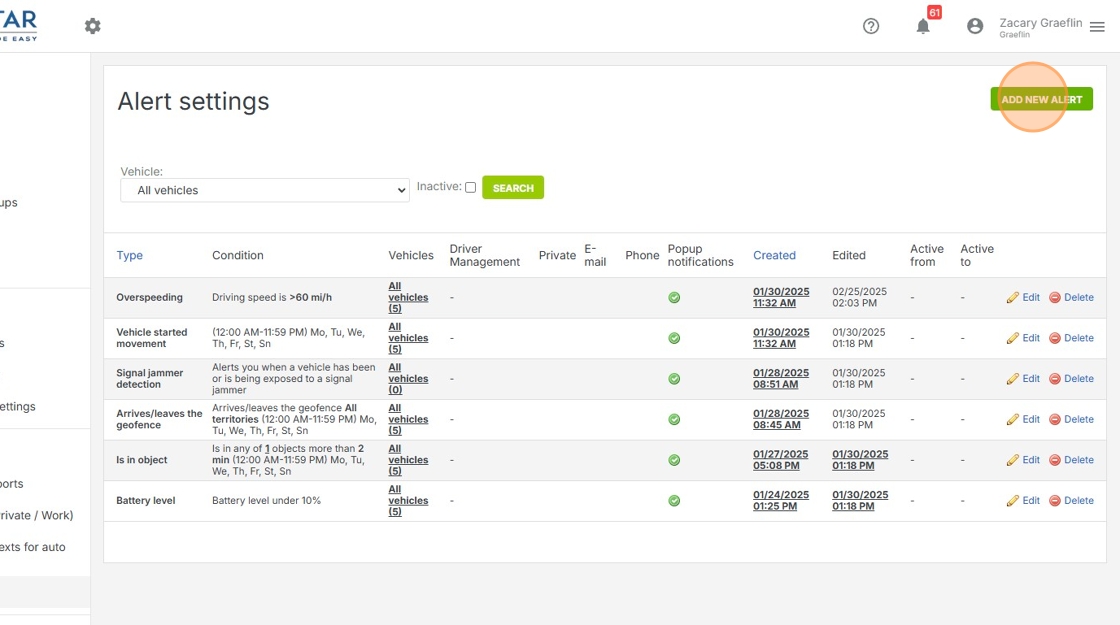
Task: Open All vehicles (5) link for Overspeeding
Action: coord(408,297)
